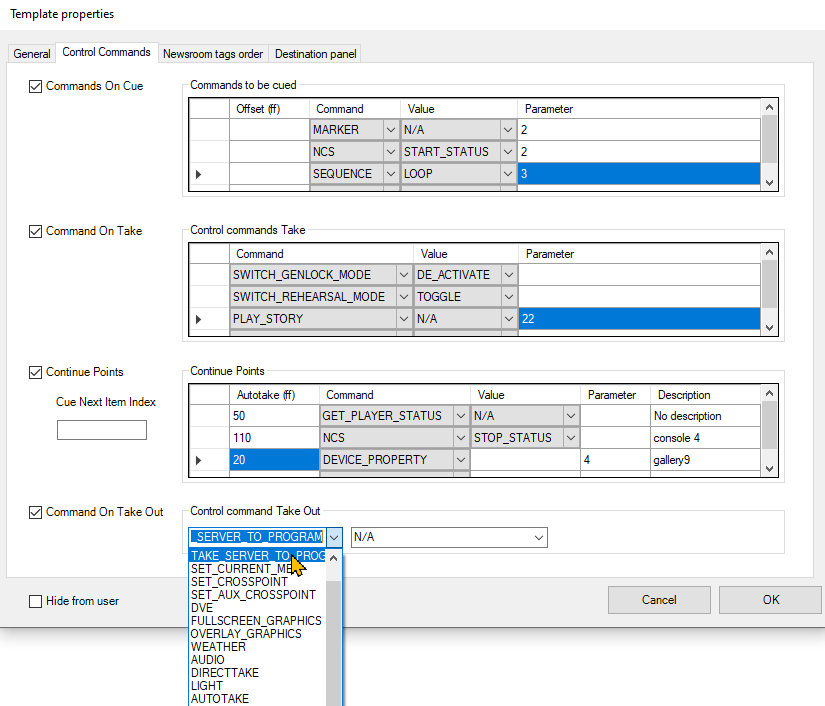Open the Newsroom tags order tab
Viewport: 825px width, 706px height.
213,54
